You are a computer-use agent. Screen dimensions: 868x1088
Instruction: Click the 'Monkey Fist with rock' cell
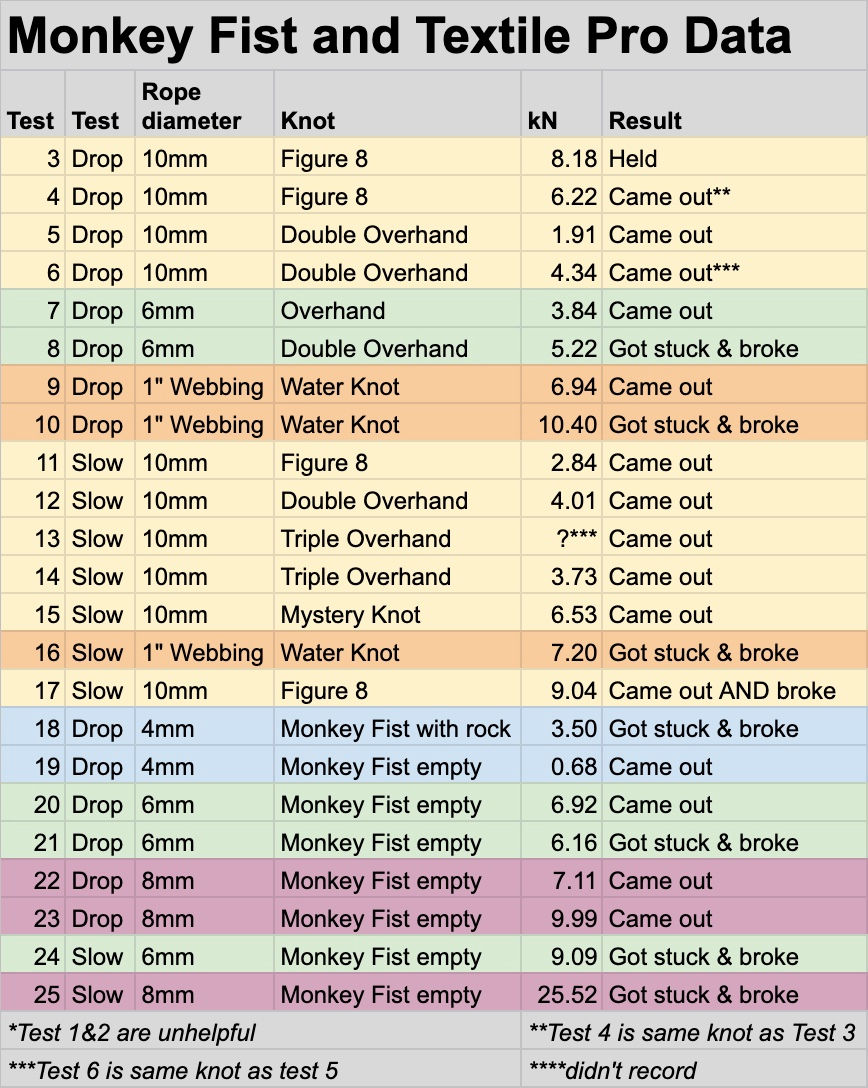coord(397,729)
